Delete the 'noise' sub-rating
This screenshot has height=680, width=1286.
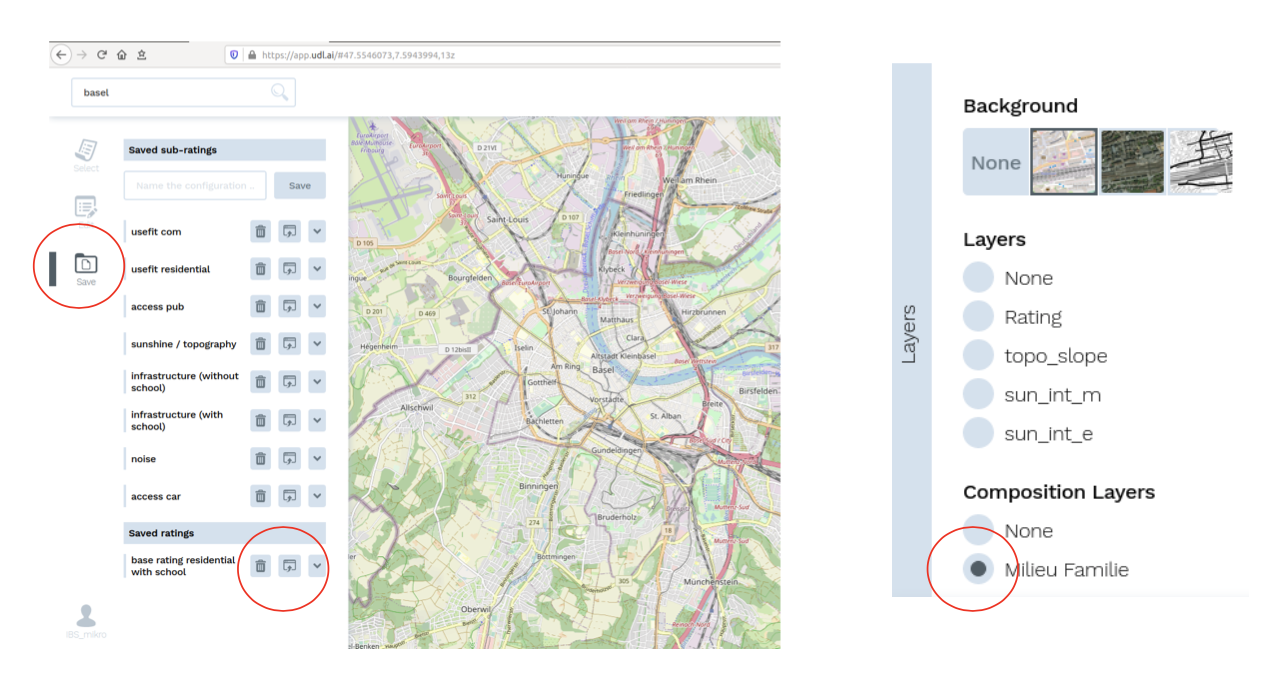(x=260, y=459)
